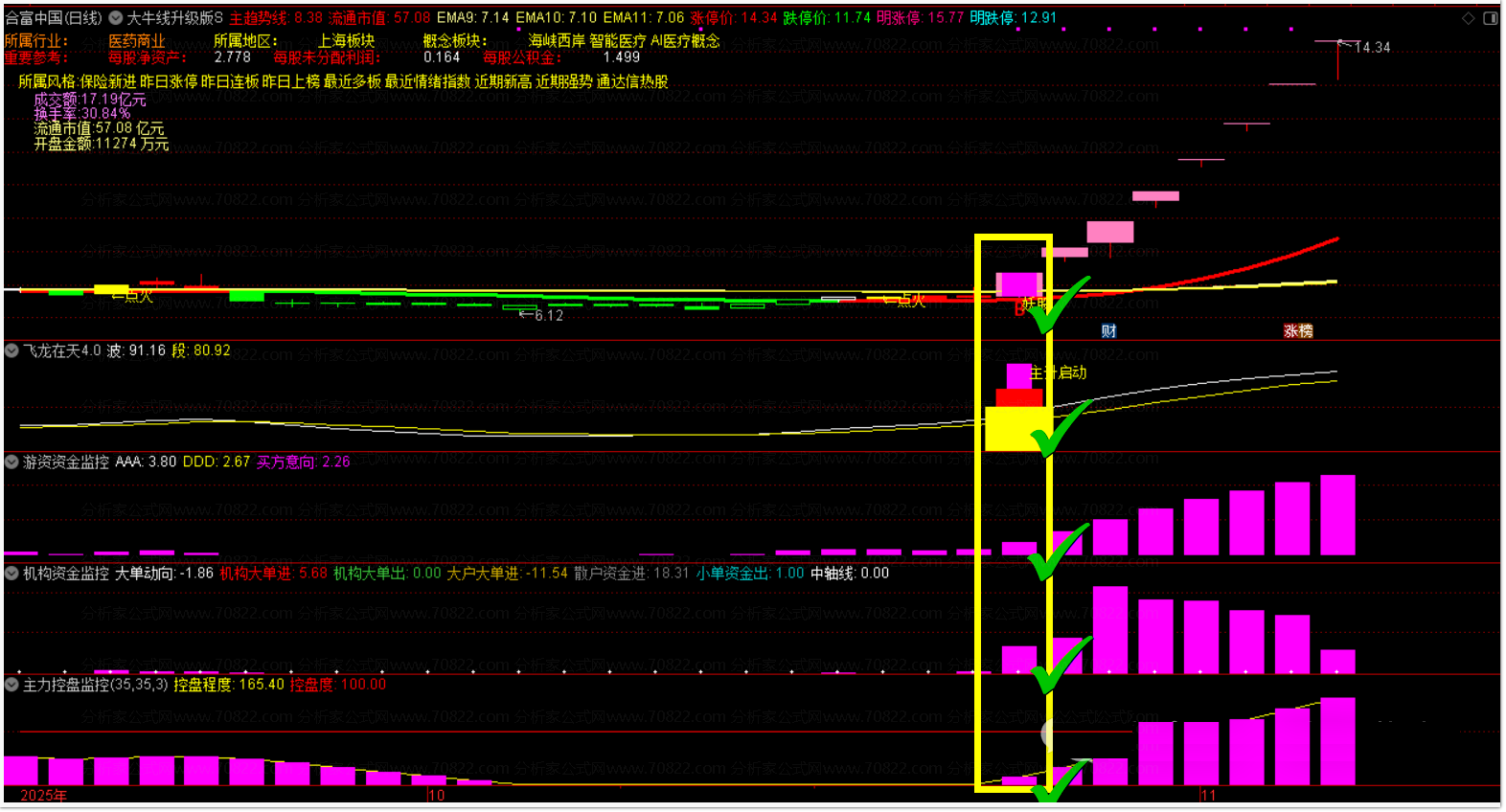
Task: Click the latest candlestick near 14.34
Action: (1338, 60)
